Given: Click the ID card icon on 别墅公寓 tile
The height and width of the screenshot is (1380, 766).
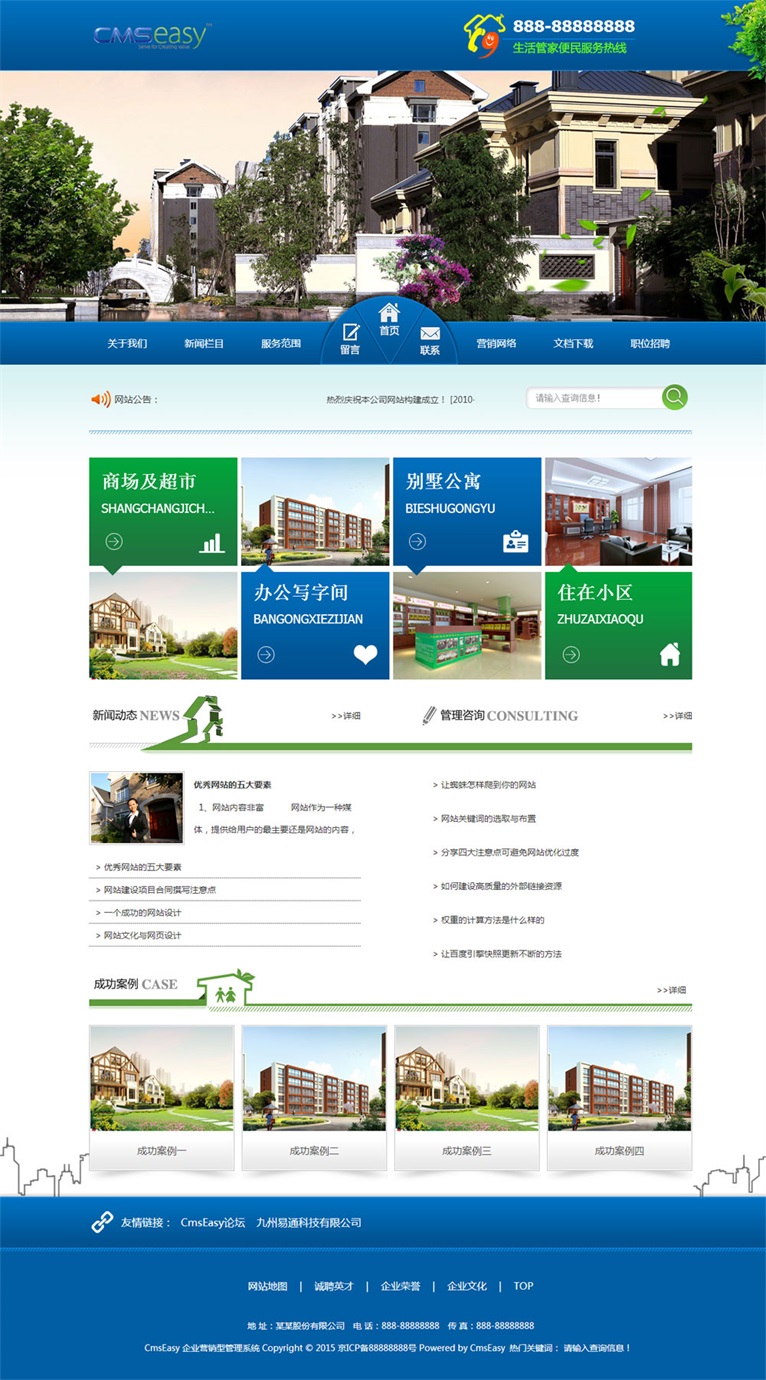Looking at the screenshot, I should (x=515, y=542).
